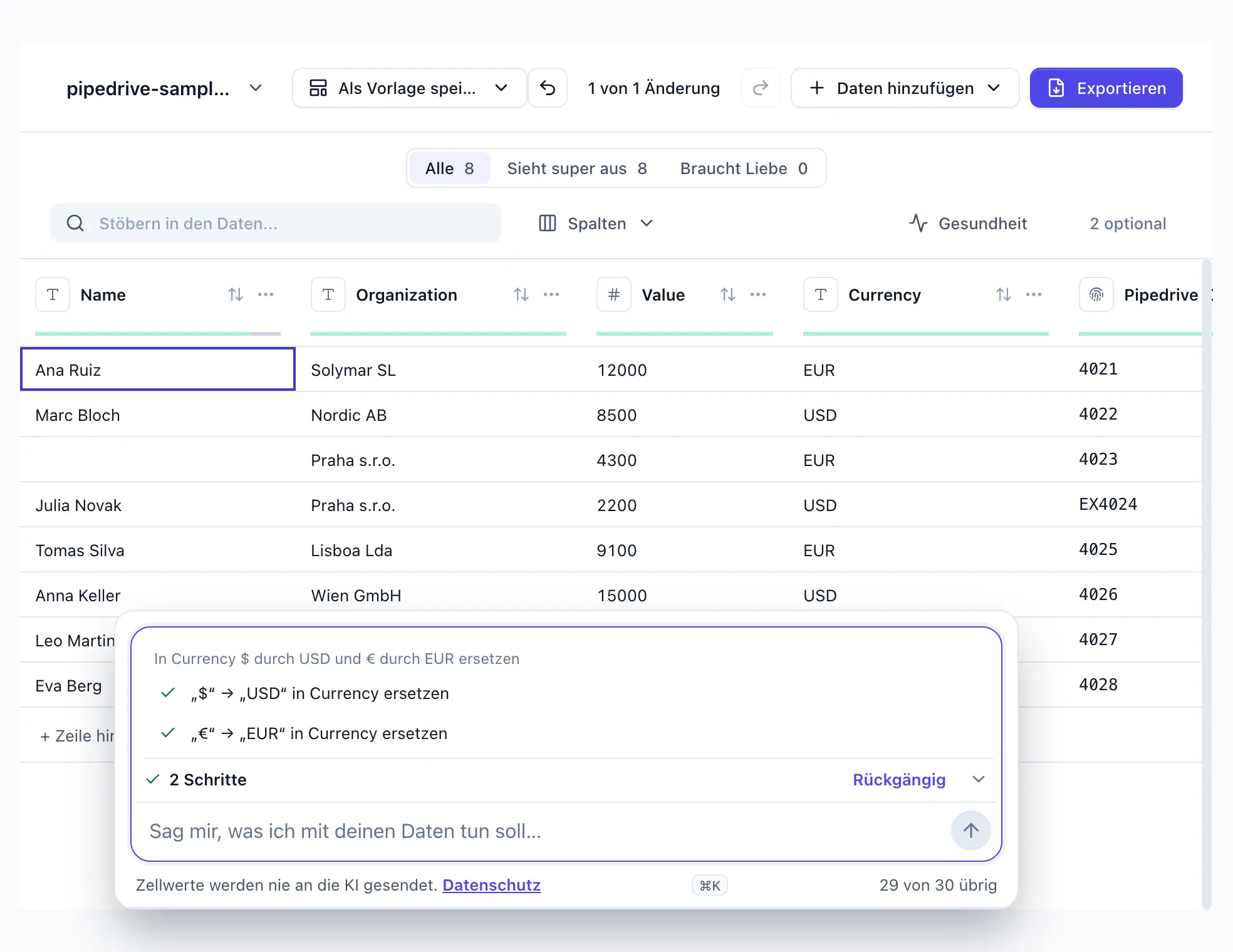The width and height of the screenshot is (1233, 952).
Task: Click the Tomas Silva name cell
Action: click(x=158, y=550)
